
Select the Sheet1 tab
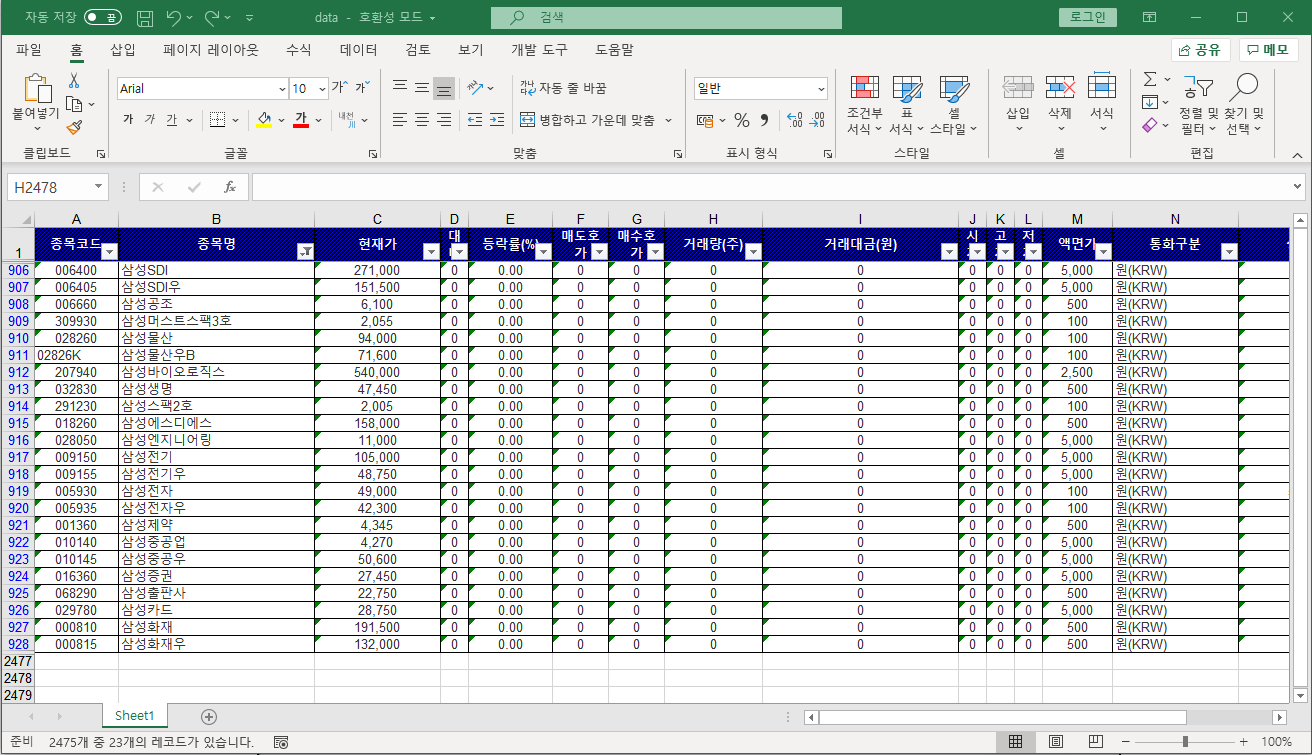point(134,716)
